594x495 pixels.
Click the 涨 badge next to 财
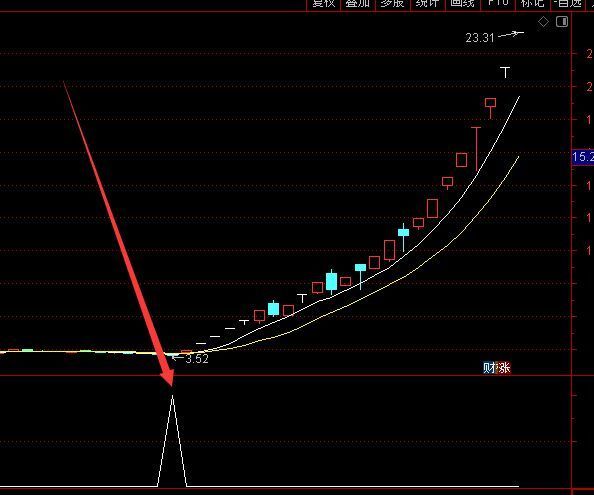click(x=504, y=368)
